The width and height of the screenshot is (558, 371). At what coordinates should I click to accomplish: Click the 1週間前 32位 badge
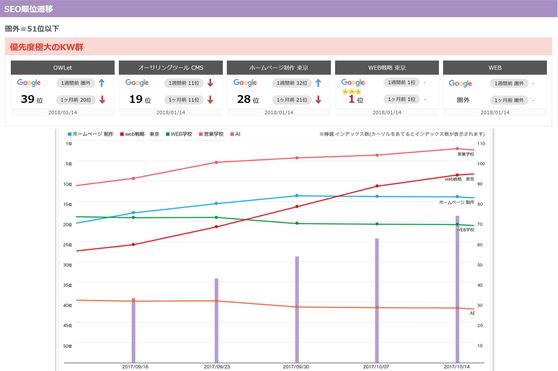[292, 83]
